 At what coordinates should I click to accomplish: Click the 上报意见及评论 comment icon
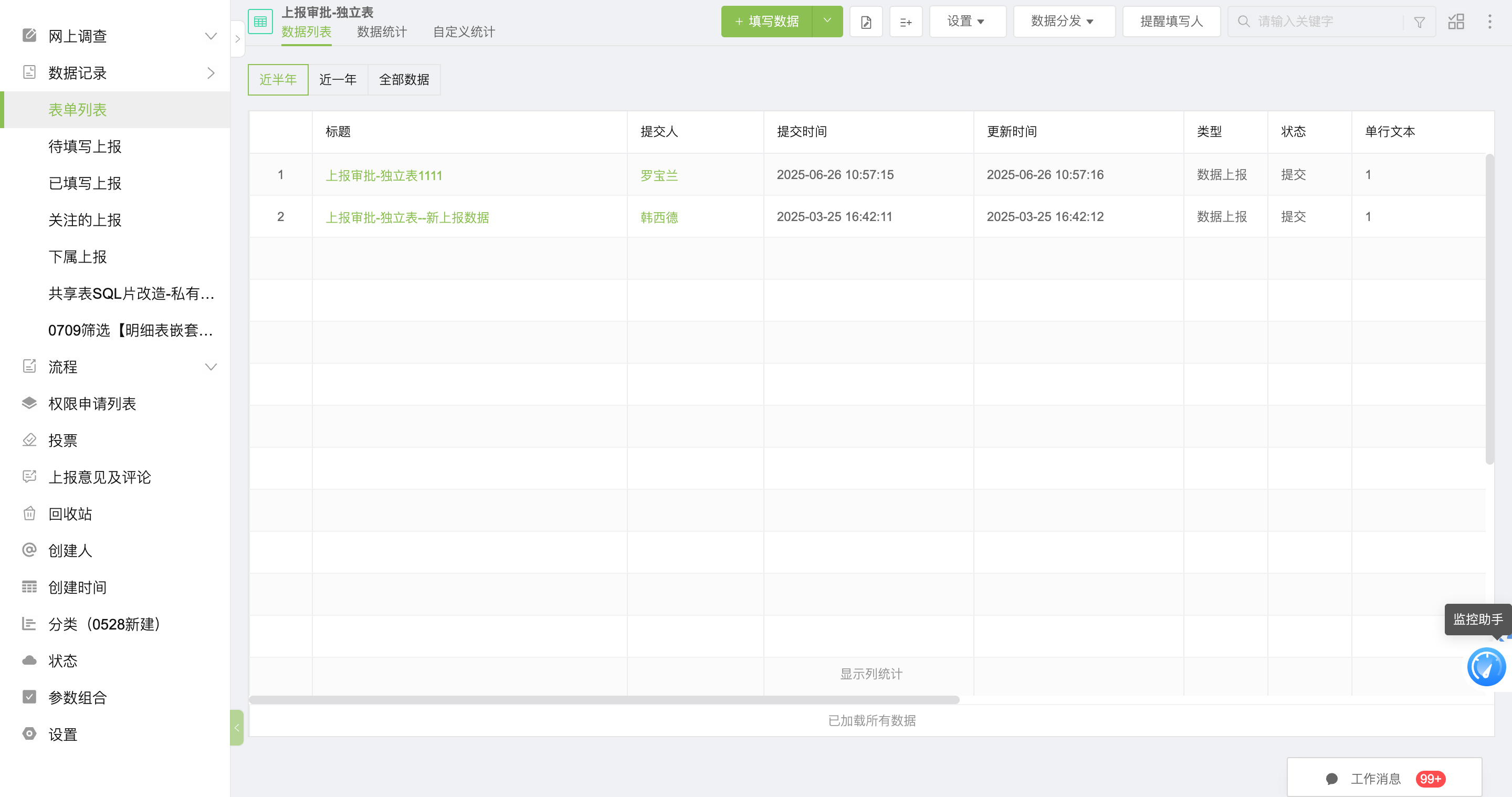29,477
